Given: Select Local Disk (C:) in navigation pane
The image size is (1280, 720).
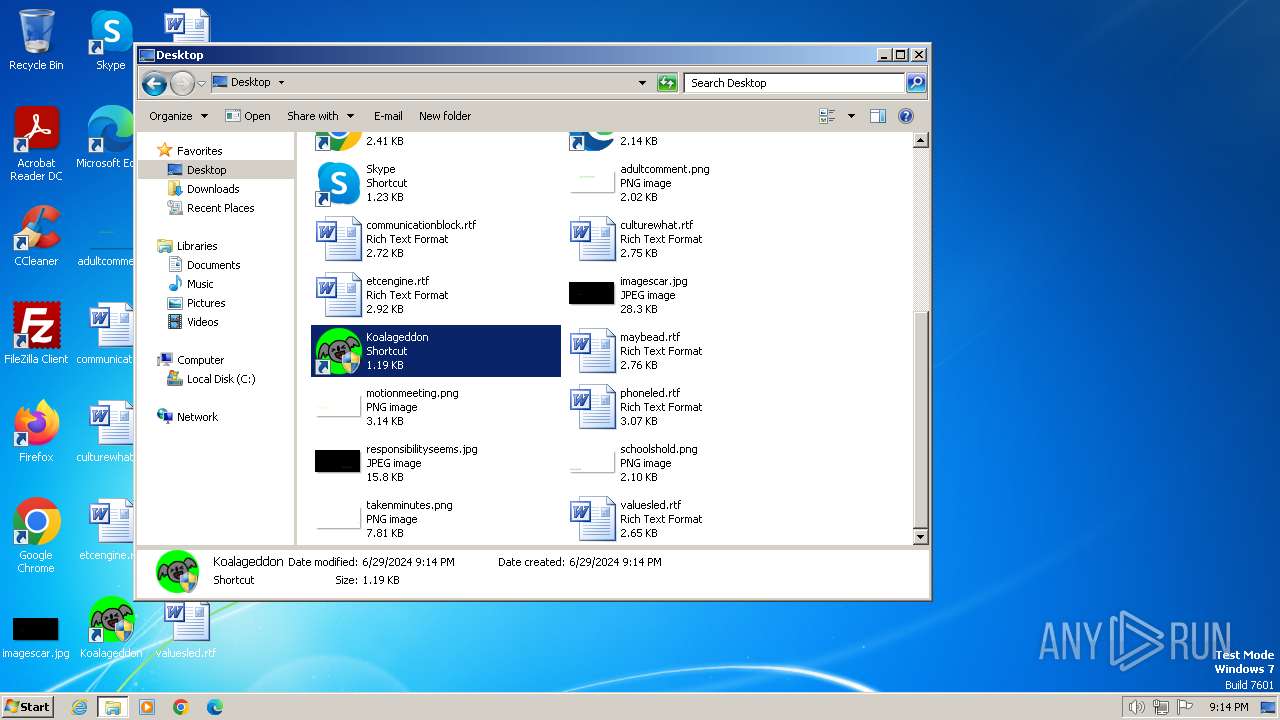Looking at the screenshot, I should (x=221, y=379).
